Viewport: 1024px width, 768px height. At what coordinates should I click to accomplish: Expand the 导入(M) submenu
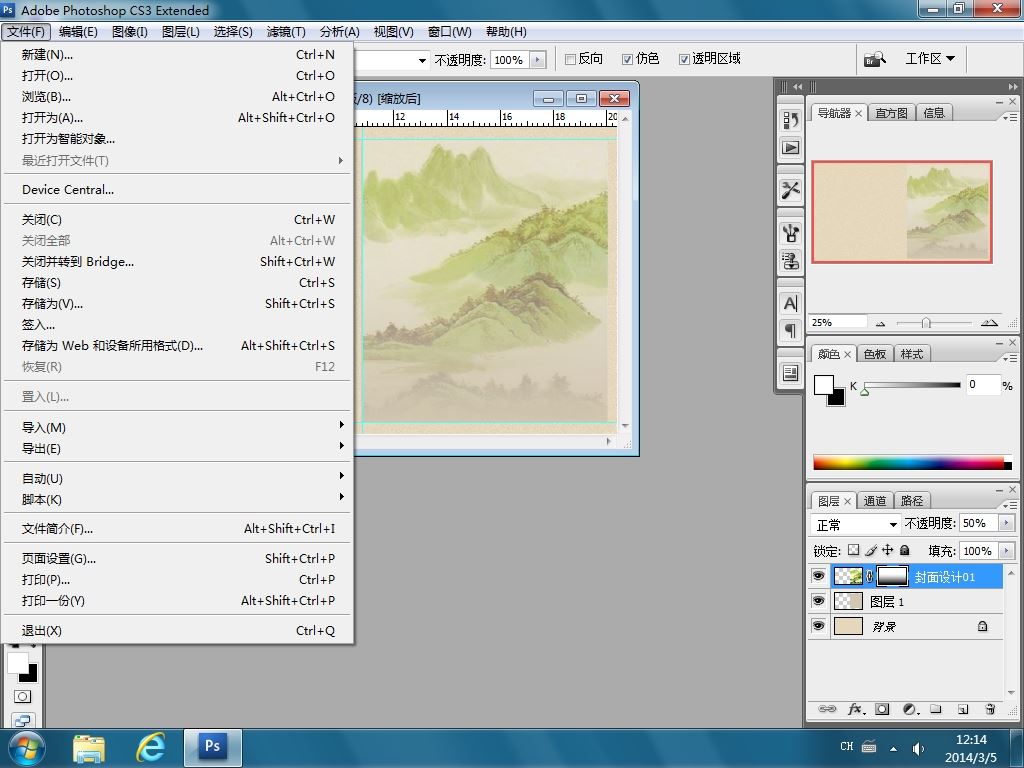177,427
